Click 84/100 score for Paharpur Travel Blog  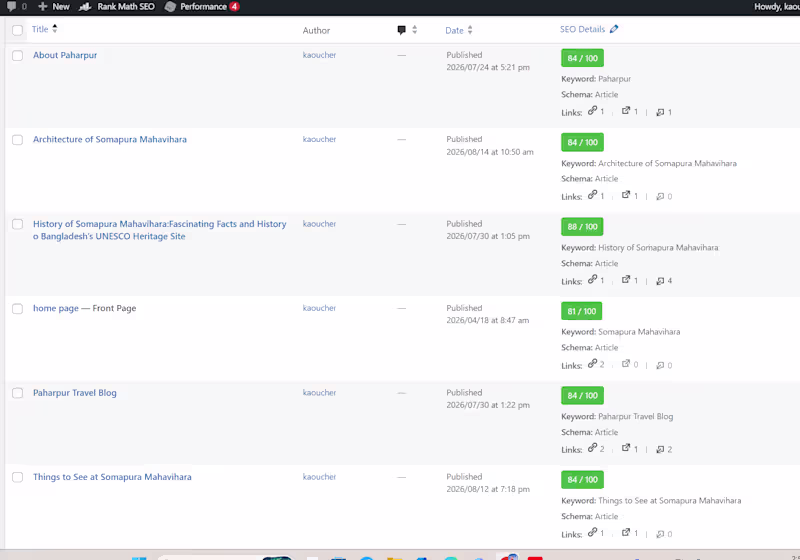pos(582,395)
